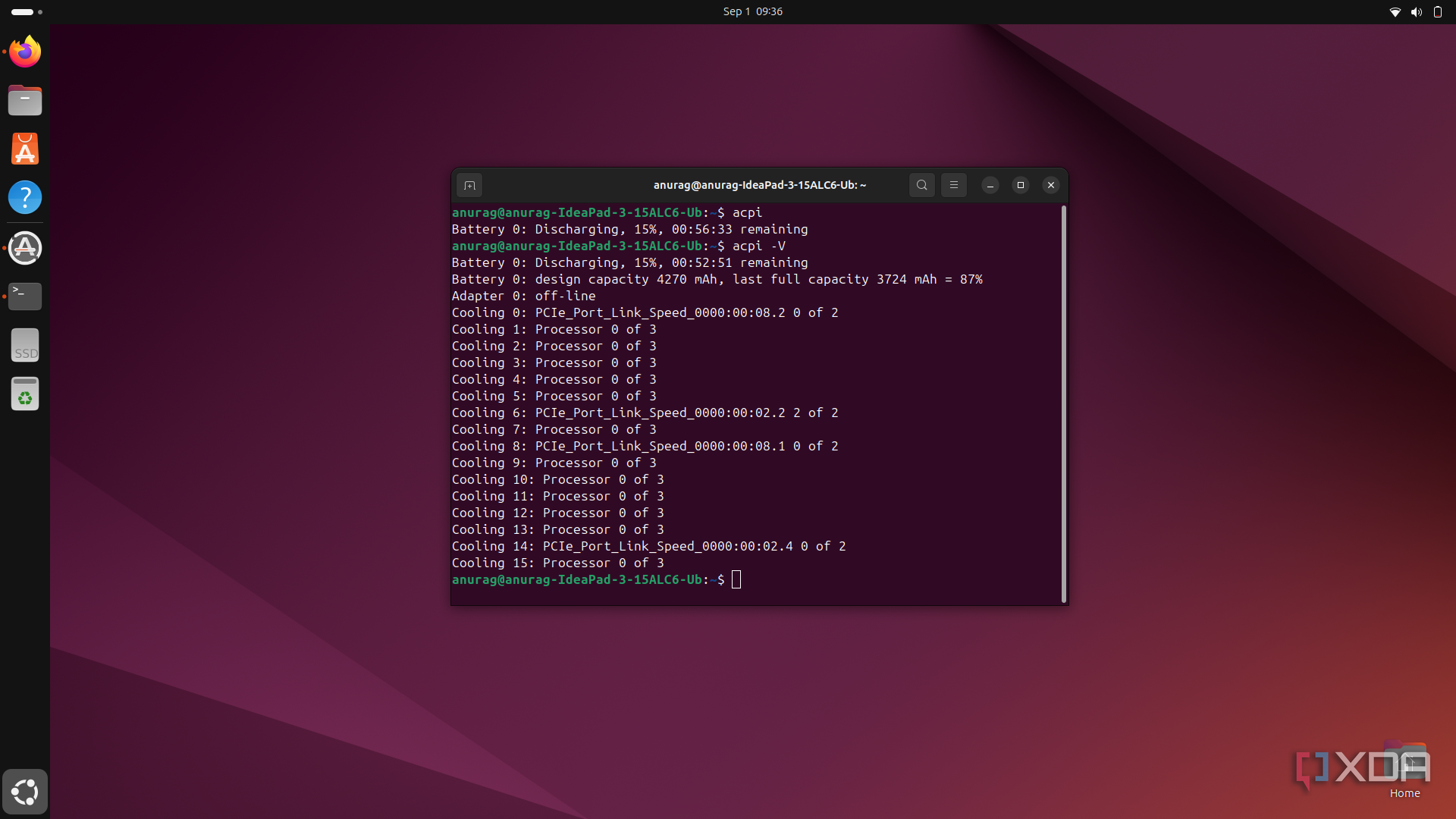
Task: Open the Files manager in the dock
Action: (25, 100)
